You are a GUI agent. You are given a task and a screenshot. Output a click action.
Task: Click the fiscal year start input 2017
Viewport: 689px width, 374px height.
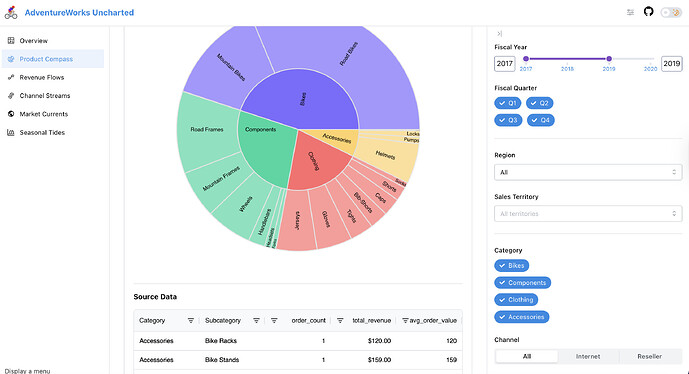coord(504,64)
